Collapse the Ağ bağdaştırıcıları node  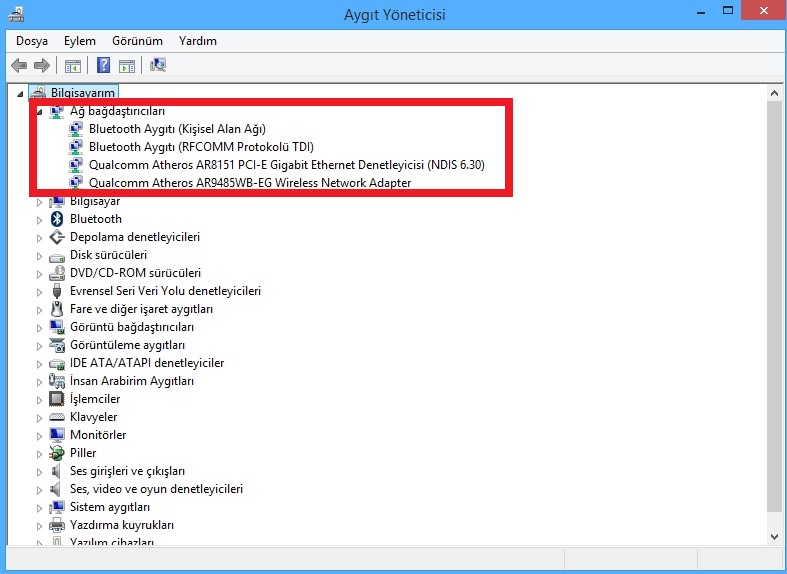pyautogui.click(x=40, y=112)
